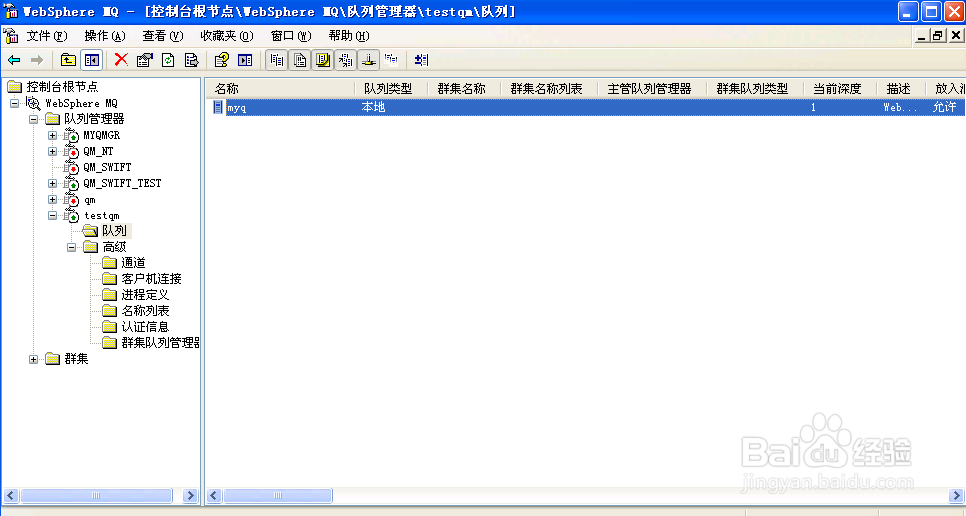
Task: Toggle the console tree show/hide icon
Action: (92, 60)
